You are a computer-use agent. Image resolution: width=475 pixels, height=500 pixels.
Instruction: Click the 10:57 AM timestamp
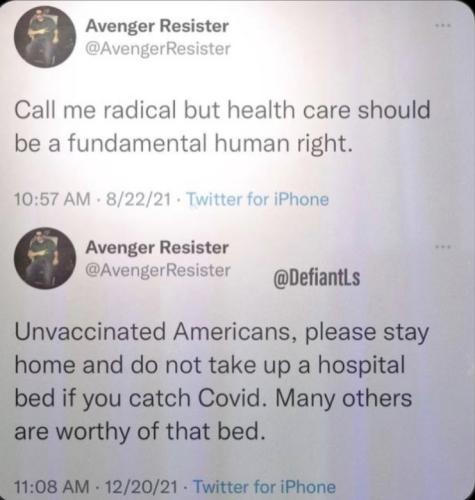[52, 200]
